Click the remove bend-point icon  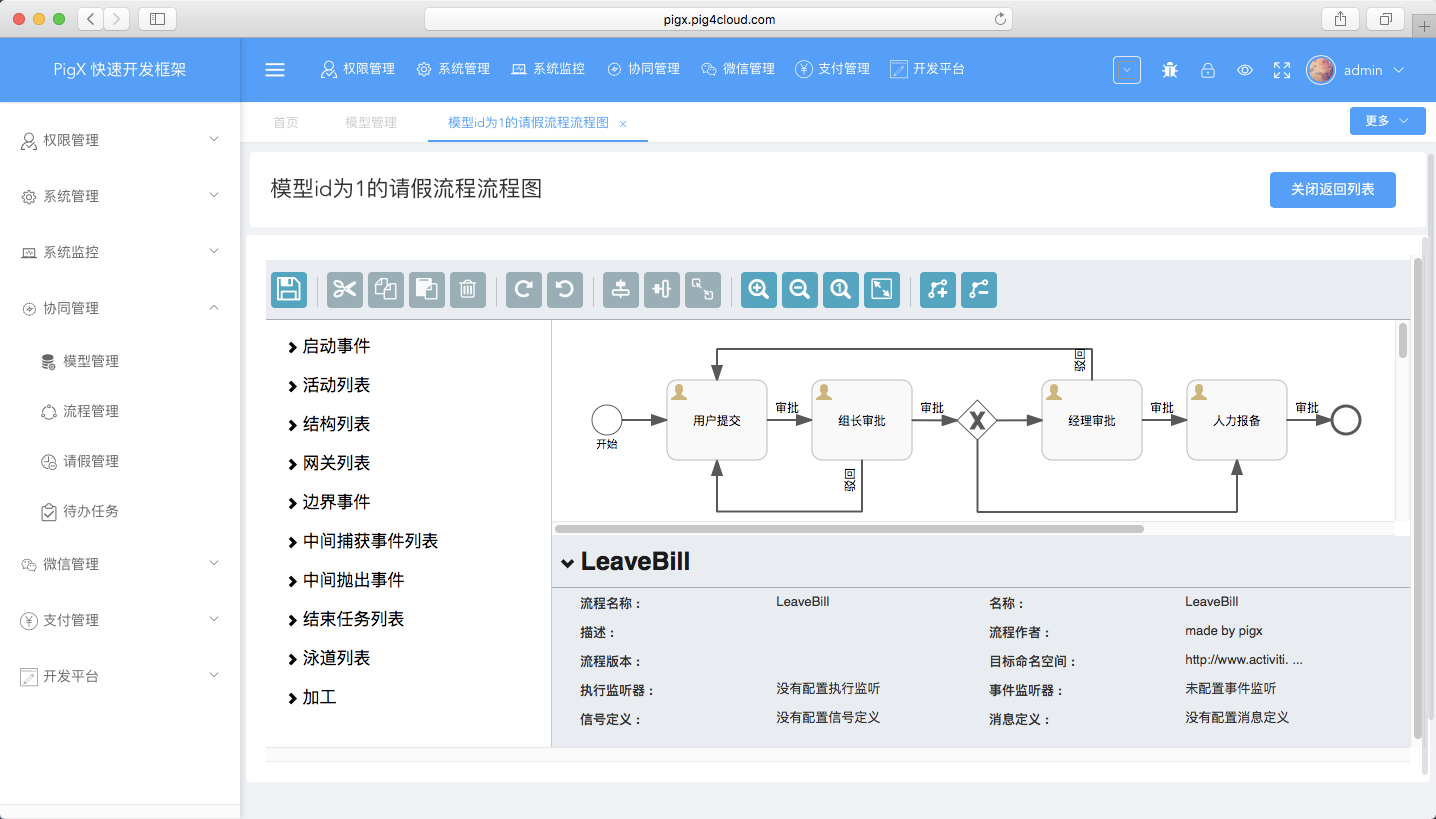coord(979,290)
